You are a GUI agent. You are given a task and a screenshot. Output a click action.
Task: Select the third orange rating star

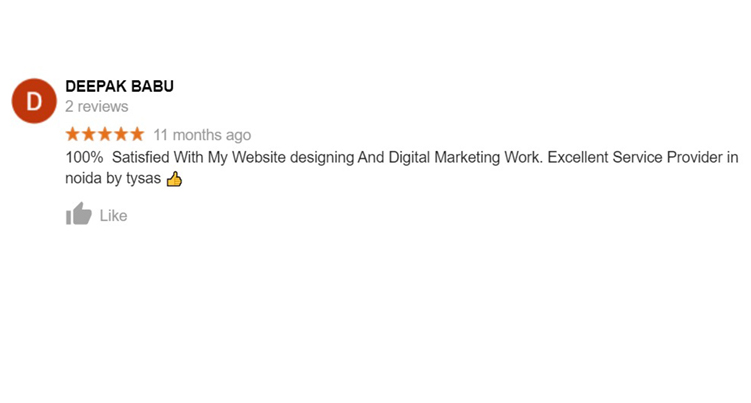(x=105, y=134)
